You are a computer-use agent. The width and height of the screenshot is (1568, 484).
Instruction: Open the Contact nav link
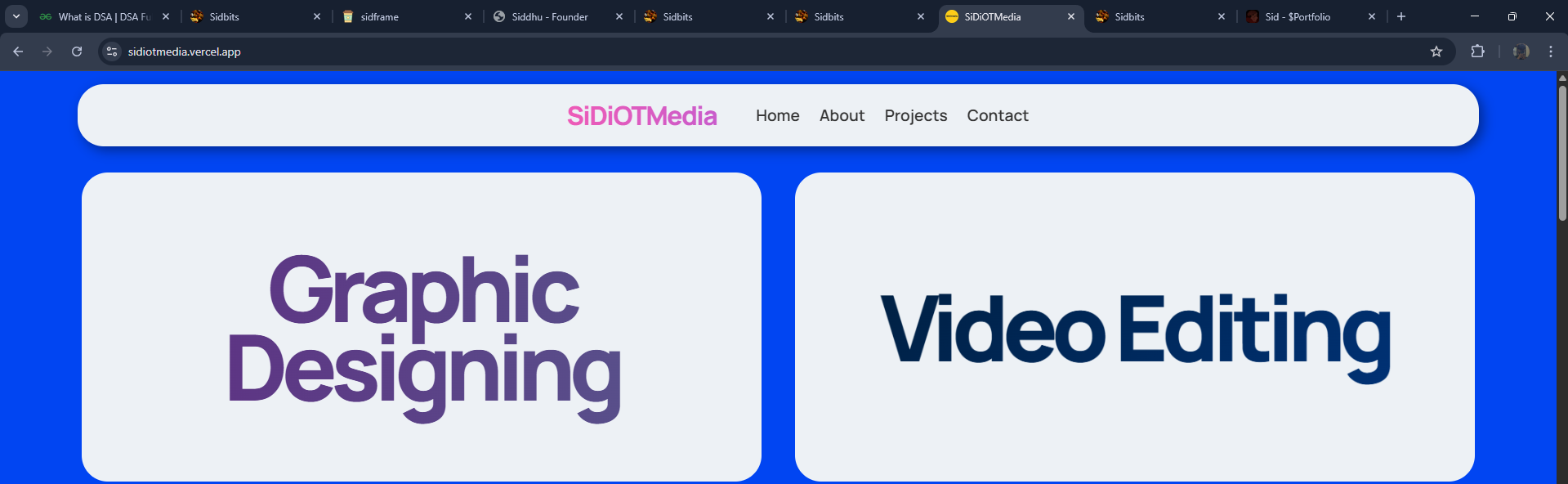coord(998,116)
